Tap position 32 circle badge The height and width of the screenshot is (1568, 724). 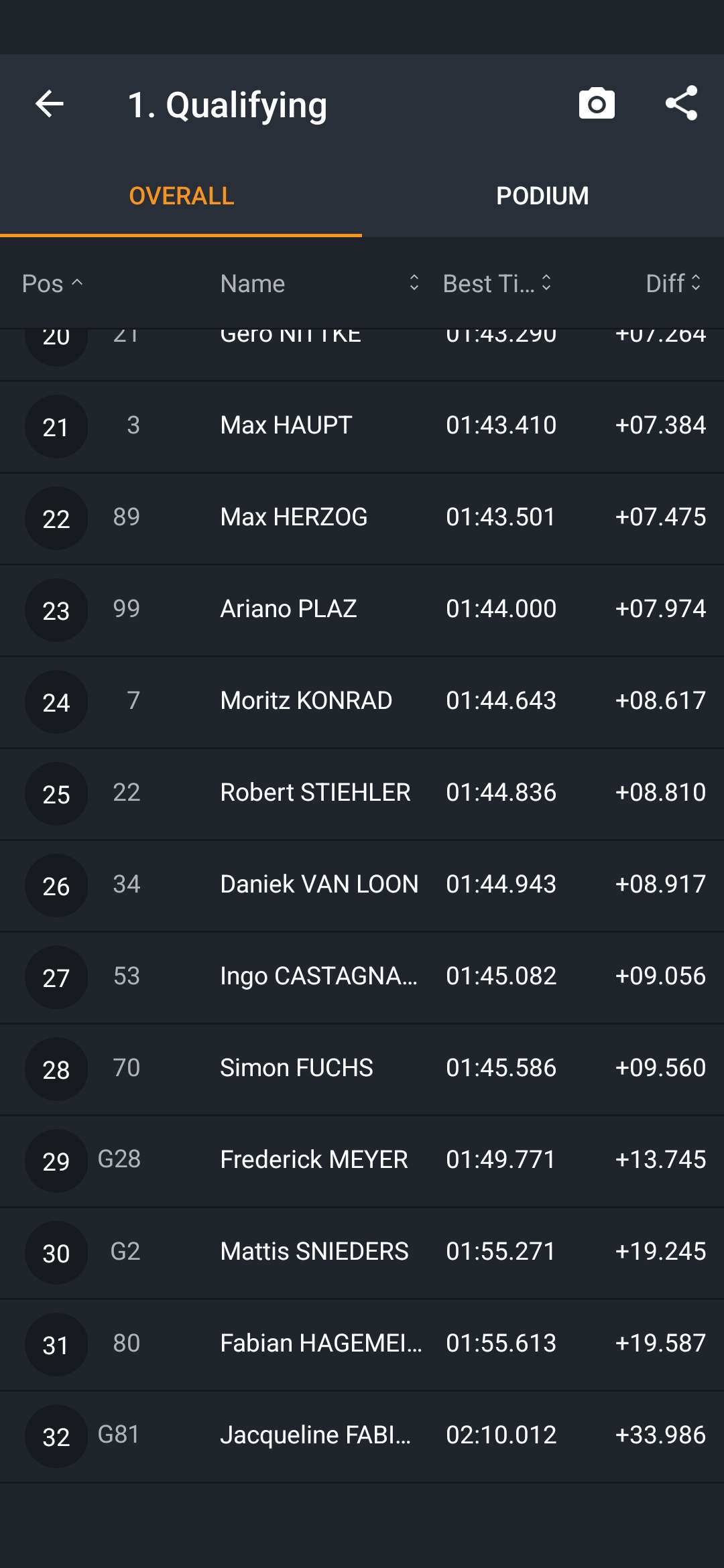point(56,1437)
